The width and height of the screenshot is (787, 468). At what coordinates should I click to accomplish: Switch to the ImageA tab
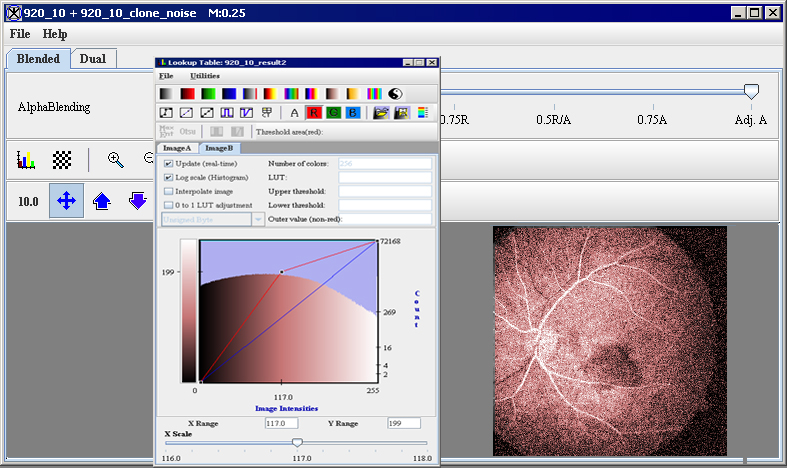coord(178,148)
